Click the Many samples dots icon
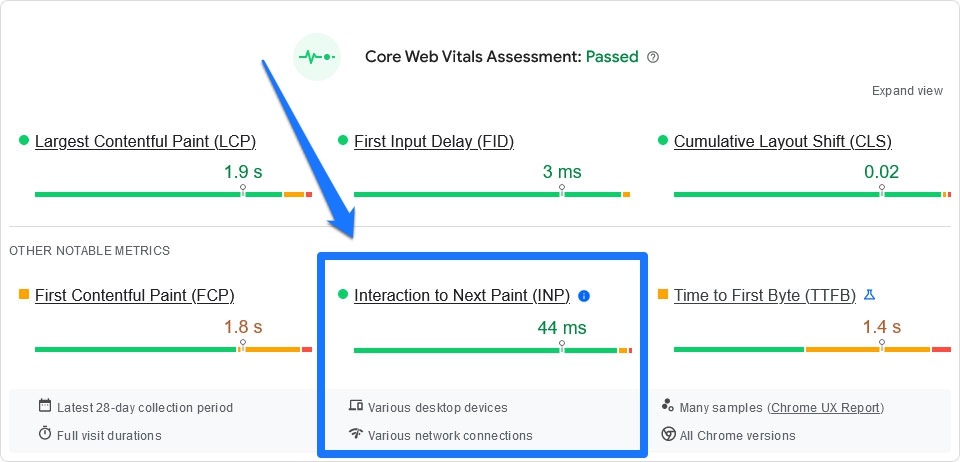This screenshot has width=960, height=462. (668, 406)
